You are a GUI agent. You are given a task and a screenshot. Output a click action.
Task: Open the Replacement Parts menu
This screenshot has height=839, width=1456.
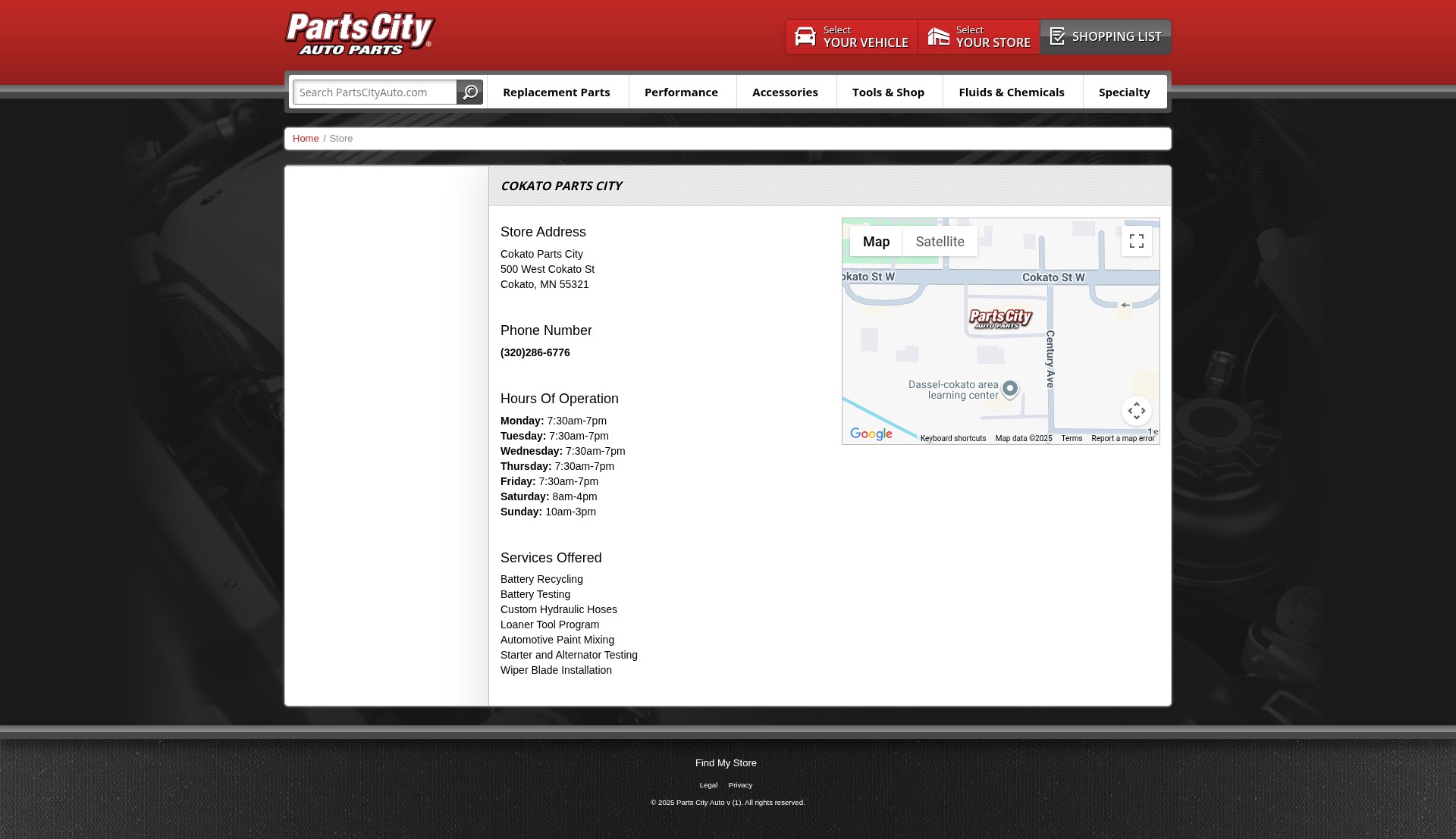[x=557, y=92]
